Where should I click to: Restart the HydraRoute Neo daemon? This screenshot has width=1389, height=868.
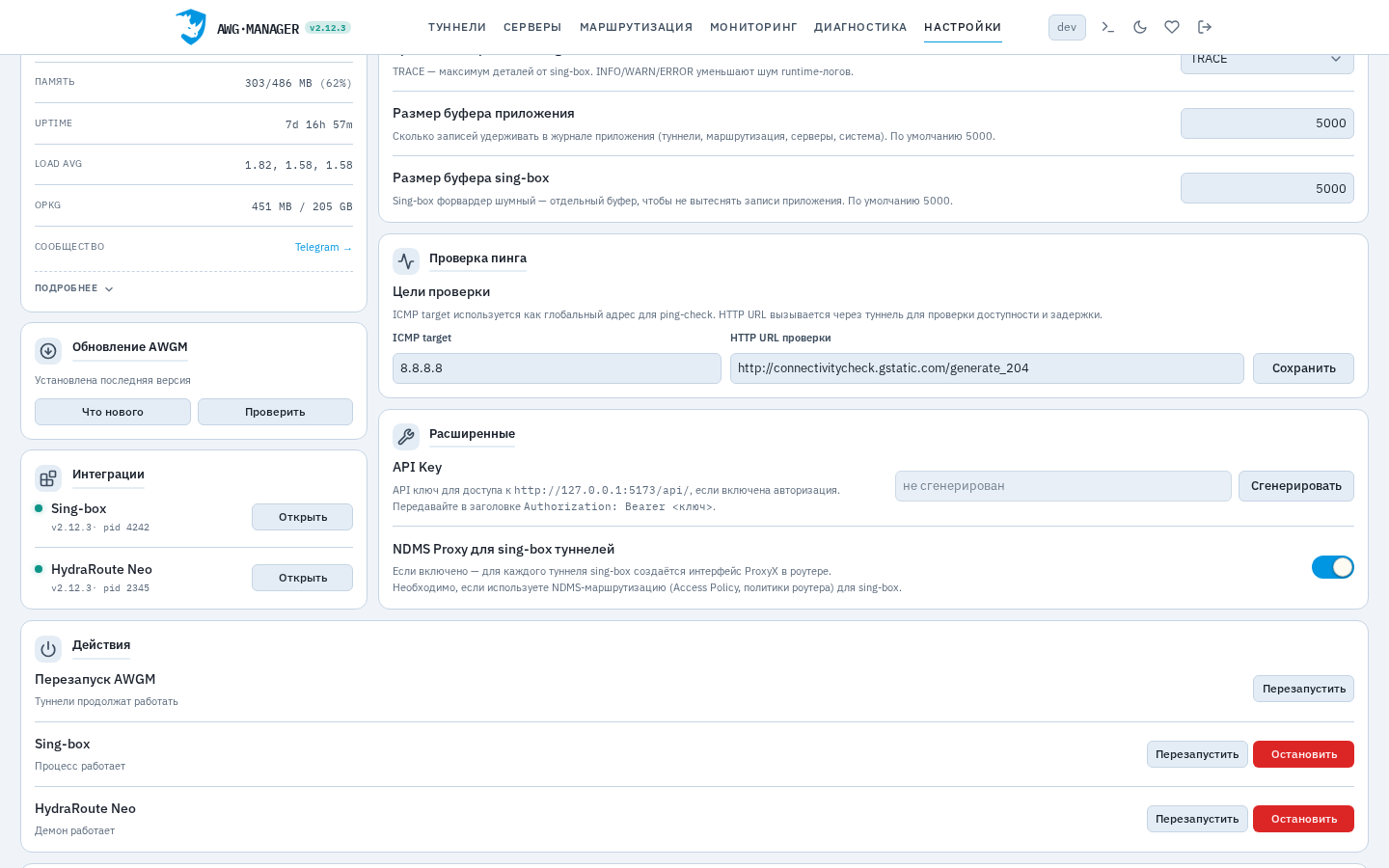click(x=1197, y=819)
